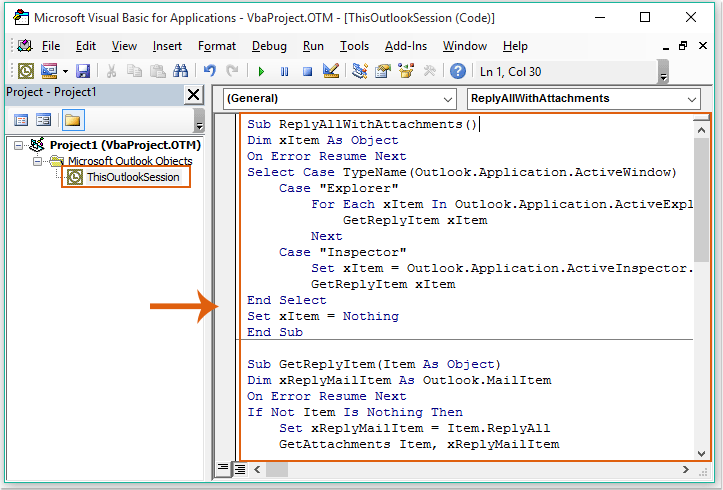Click the Redo arrow icon

click(x=232, y=71)
